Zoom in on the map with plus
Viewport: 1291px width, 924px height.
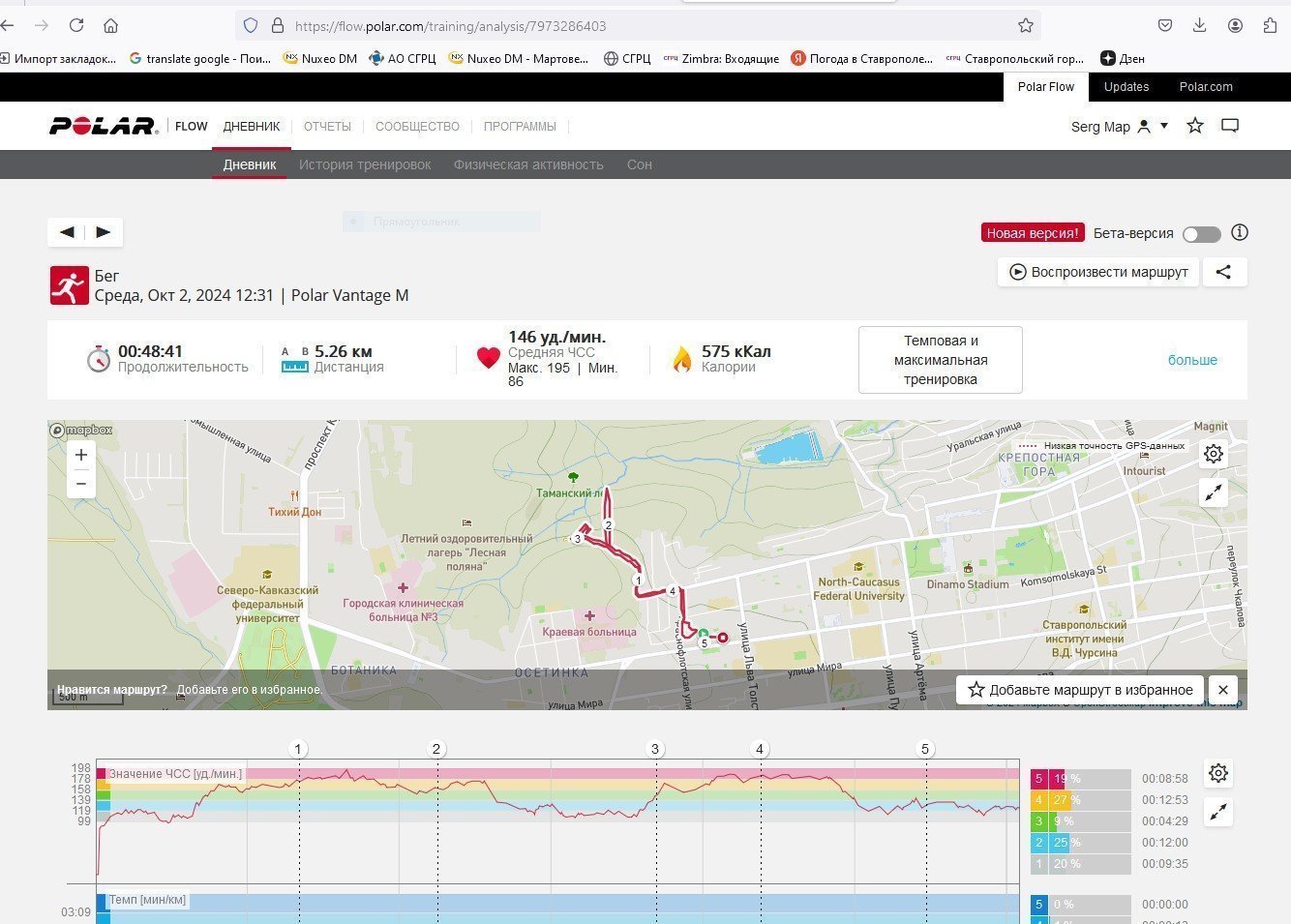click(81, 455)
